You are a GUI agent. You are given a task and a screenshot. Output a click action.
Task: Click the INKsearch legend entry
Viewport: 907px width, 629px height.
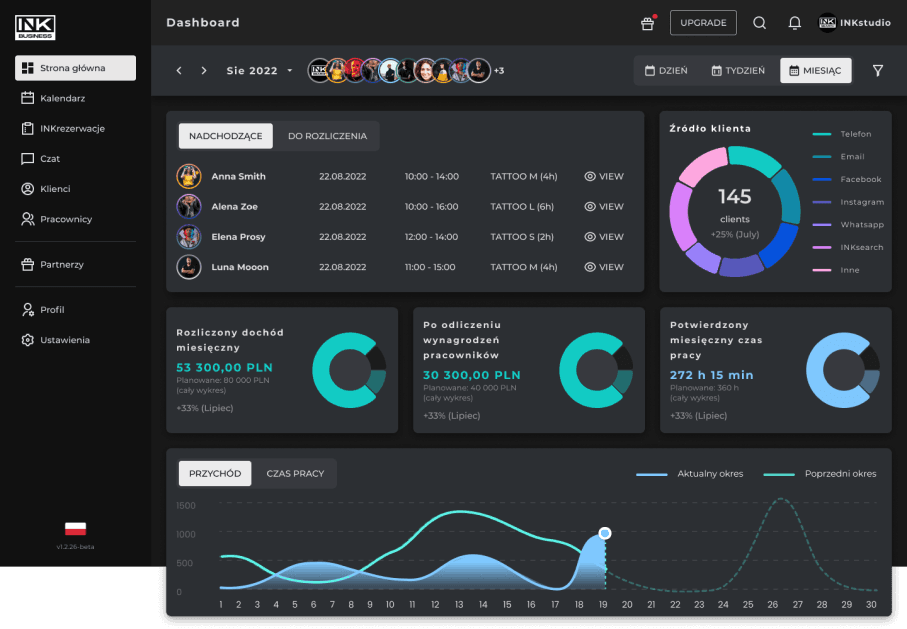point(848,247)
